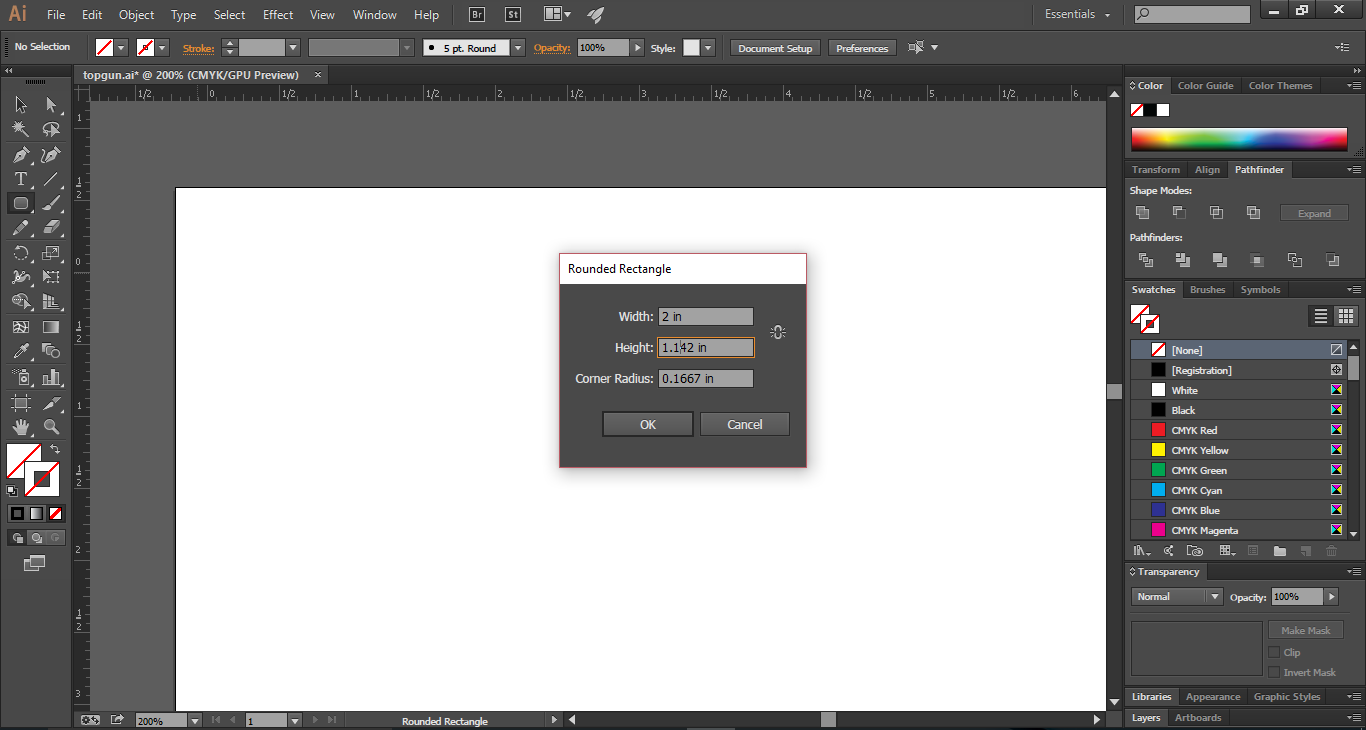Select the Symbol Sprayer tool
Viewport: 1366px width, 730px height.
[21, 377]
